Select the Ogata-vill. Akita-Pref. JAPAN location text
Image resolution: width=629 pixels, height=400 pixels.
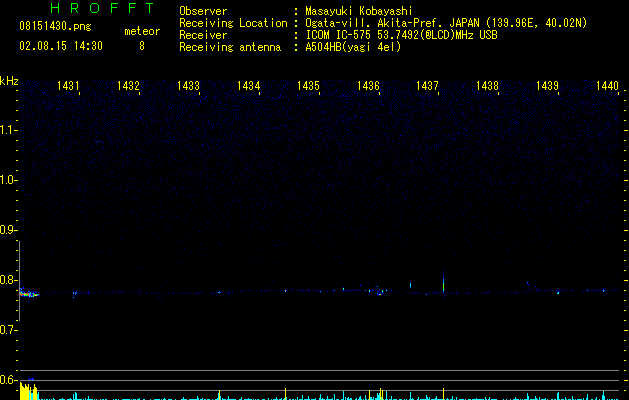[446, 23]
